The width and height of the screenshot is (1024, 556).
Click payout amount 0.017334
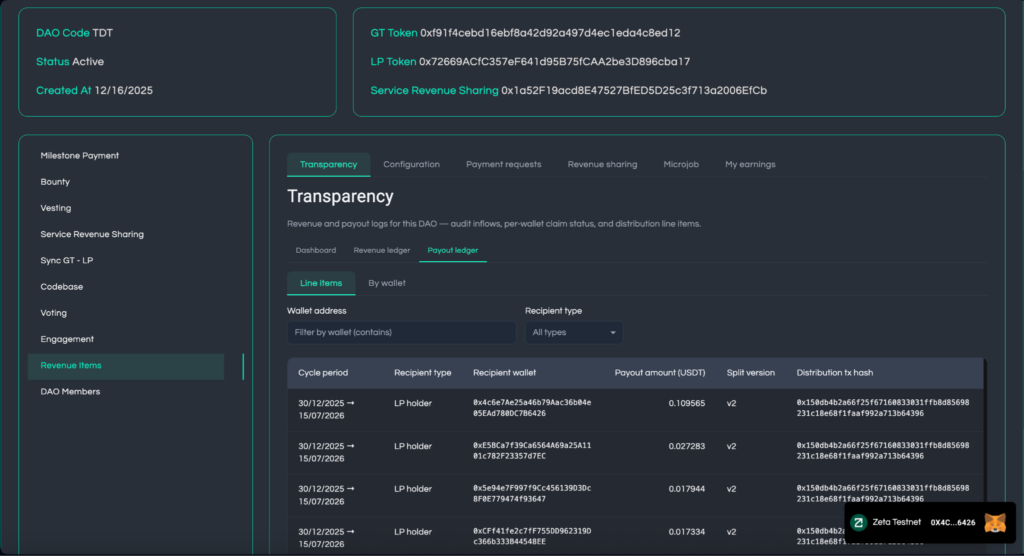[686, 532]
